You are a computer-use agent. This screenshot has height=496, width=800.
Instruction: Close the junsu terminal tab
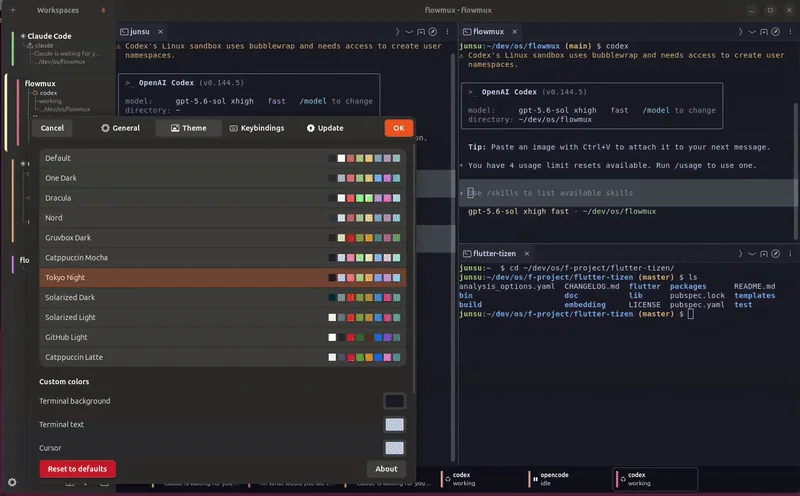coord(160,32)
